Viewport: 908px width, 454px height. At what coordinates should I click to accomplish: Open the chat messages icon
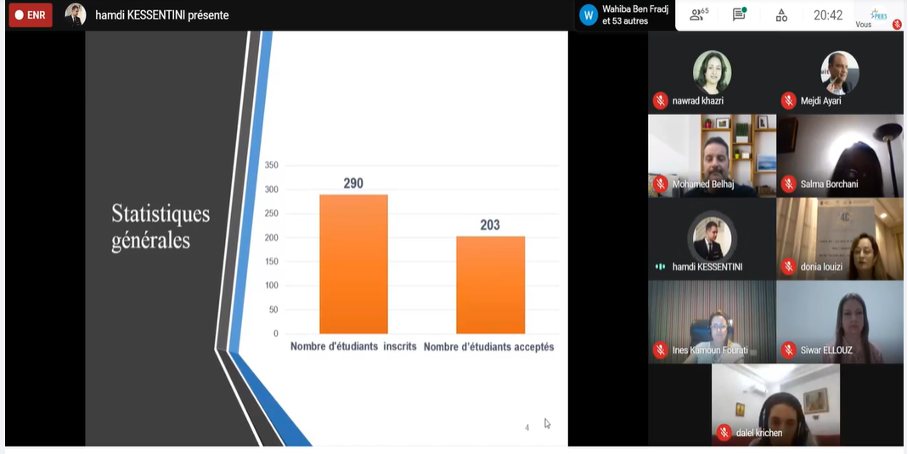click(x=739, y=15)
